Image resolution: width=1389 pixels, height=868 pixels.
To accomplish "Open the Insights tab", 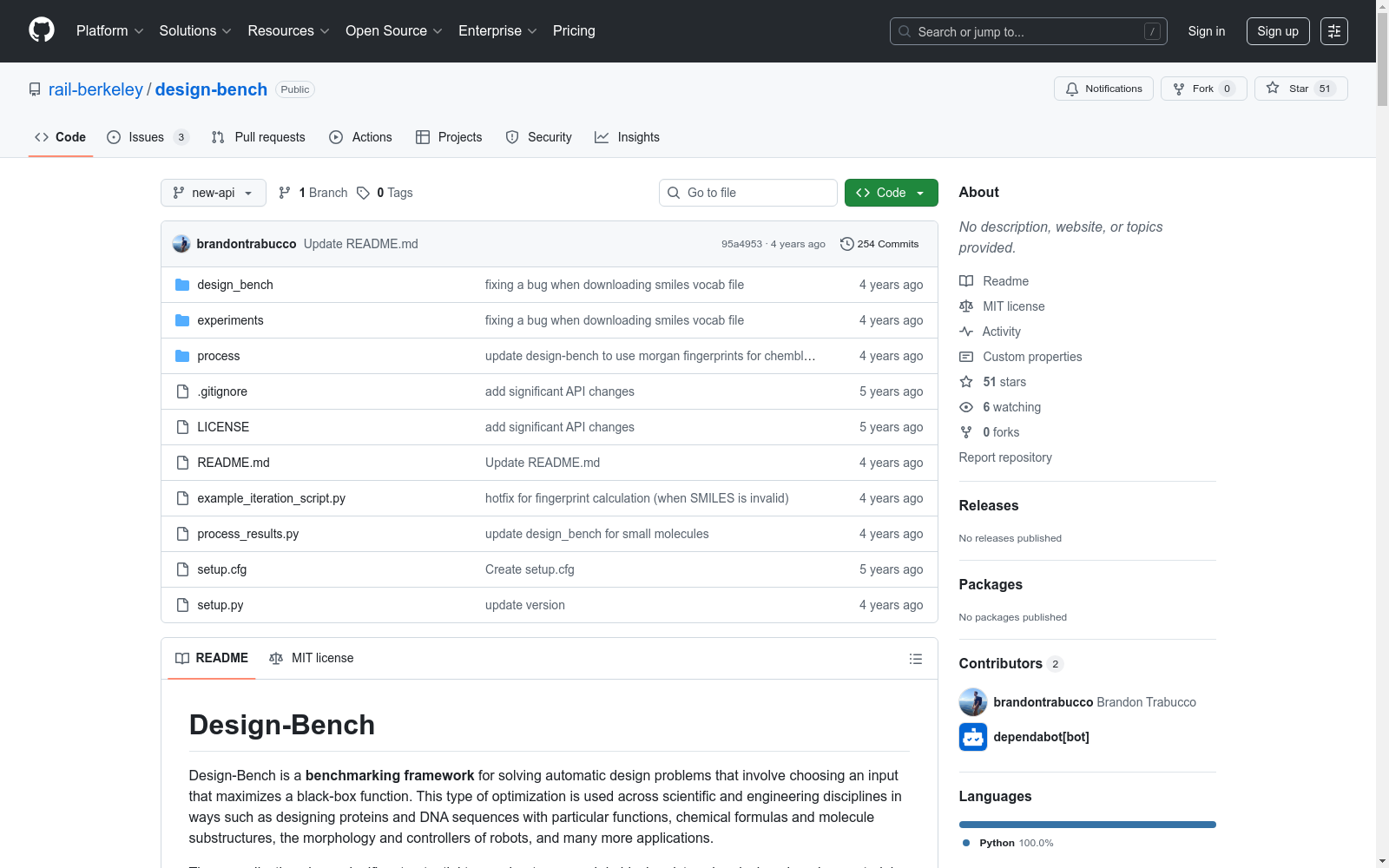I will tap(627, 137).
